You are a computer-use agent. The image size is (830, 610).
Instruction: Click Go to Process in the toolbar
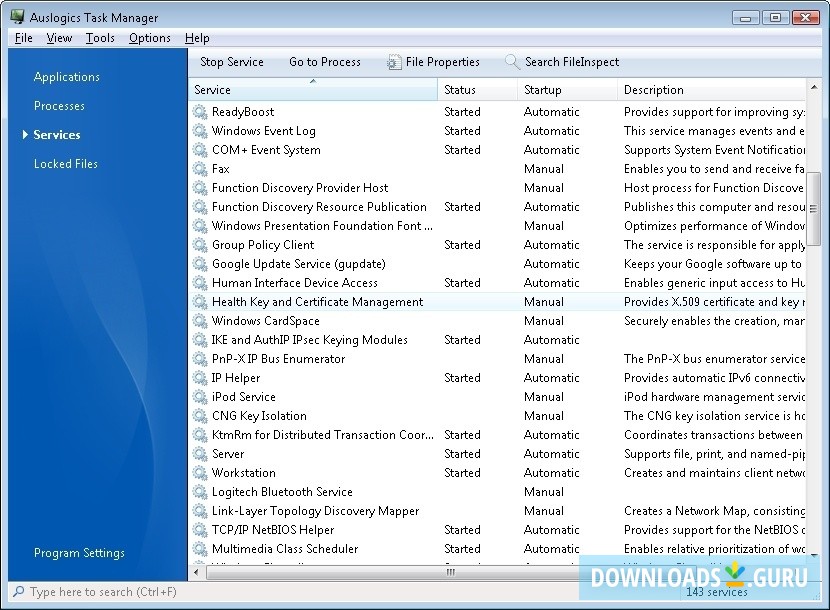325,62
